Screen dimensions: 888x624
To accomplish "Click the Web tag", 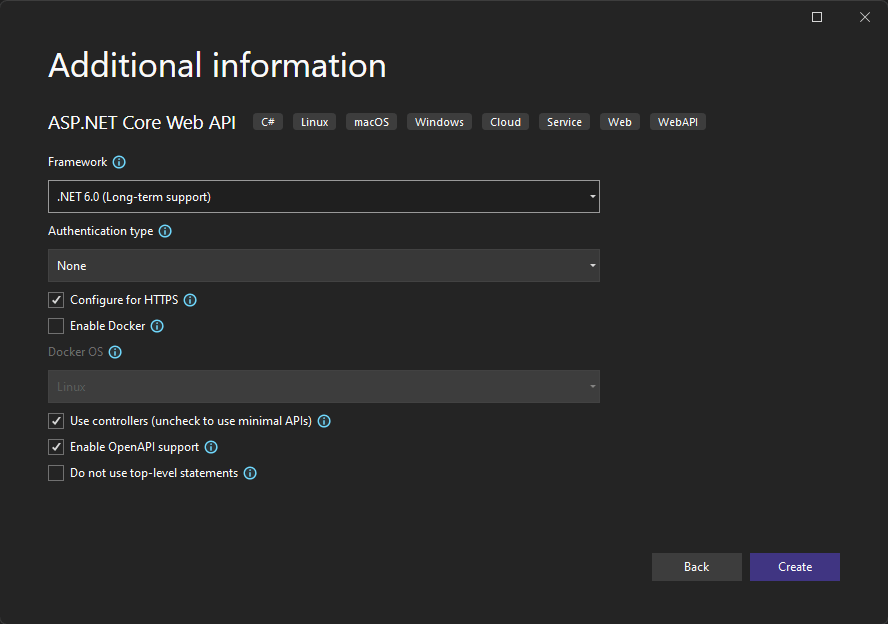I will click(x=620, y=122).
